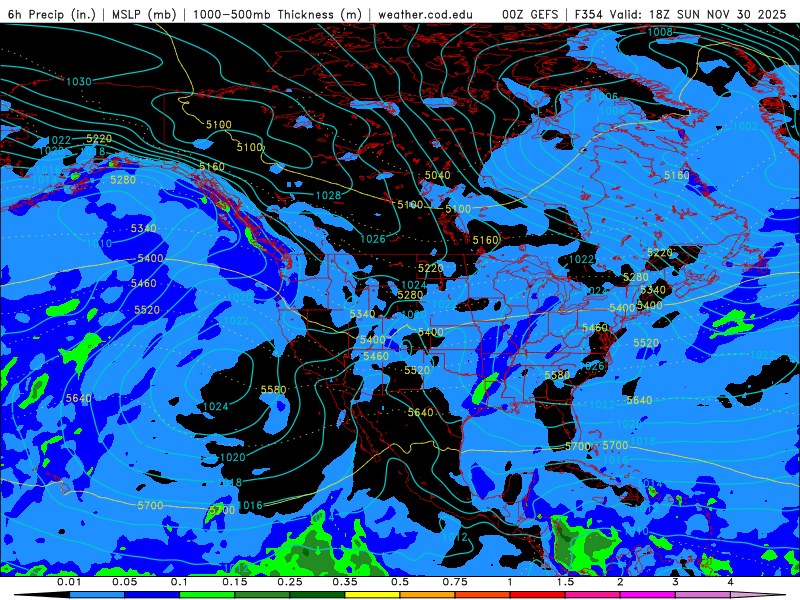Click the 0.75 legend tick label

455,582
